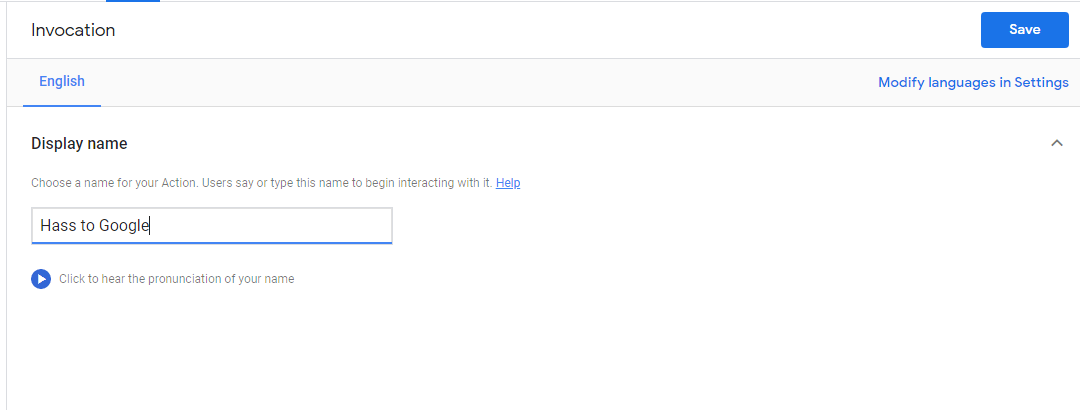Click the blue Save button label
Screen dimensions: 1080x410
pyautogui.click(x=1024, y=30)
